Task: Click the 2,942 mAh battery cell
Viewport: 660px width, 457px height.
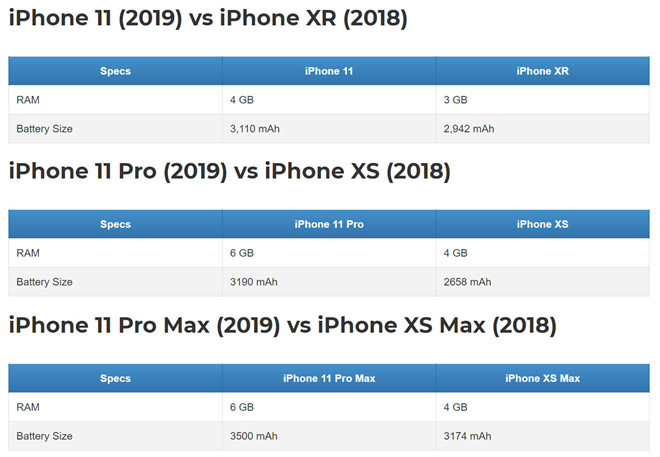Action: pos(469,129)
